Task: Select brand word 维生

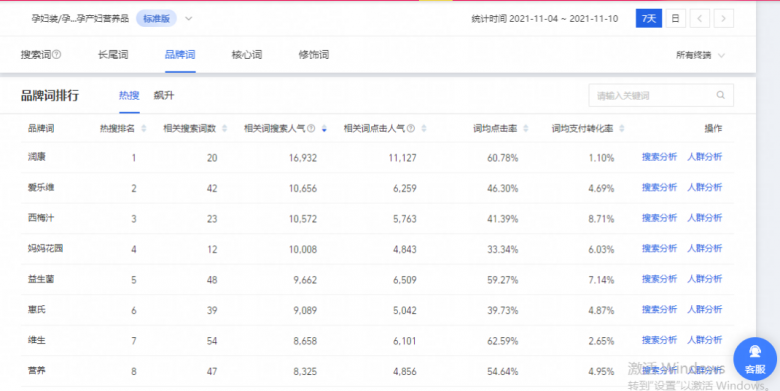Action: (x=37, y=340)
